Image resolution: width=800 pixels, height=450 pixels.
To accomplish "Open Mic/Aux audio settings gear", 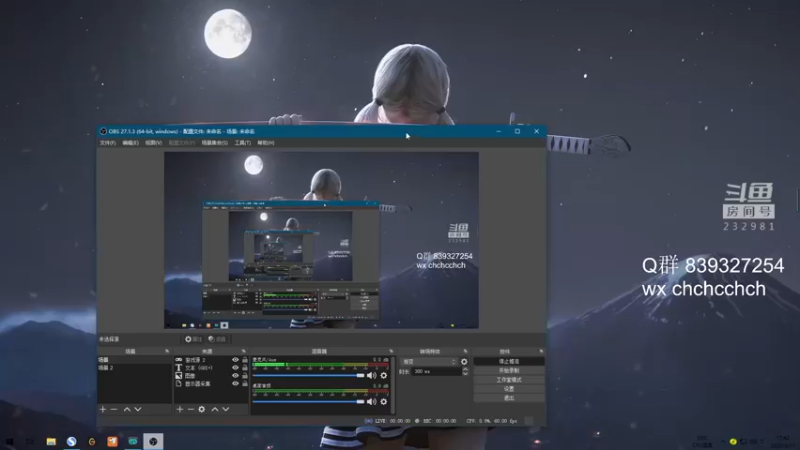I will pyautogui.click(x=384, y=376).
